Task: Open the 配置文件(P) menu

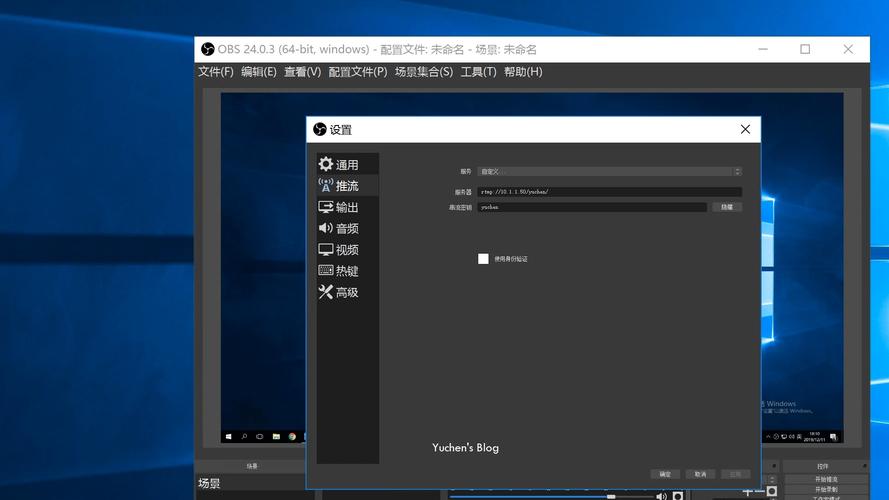Action: (x=358, y=72)
